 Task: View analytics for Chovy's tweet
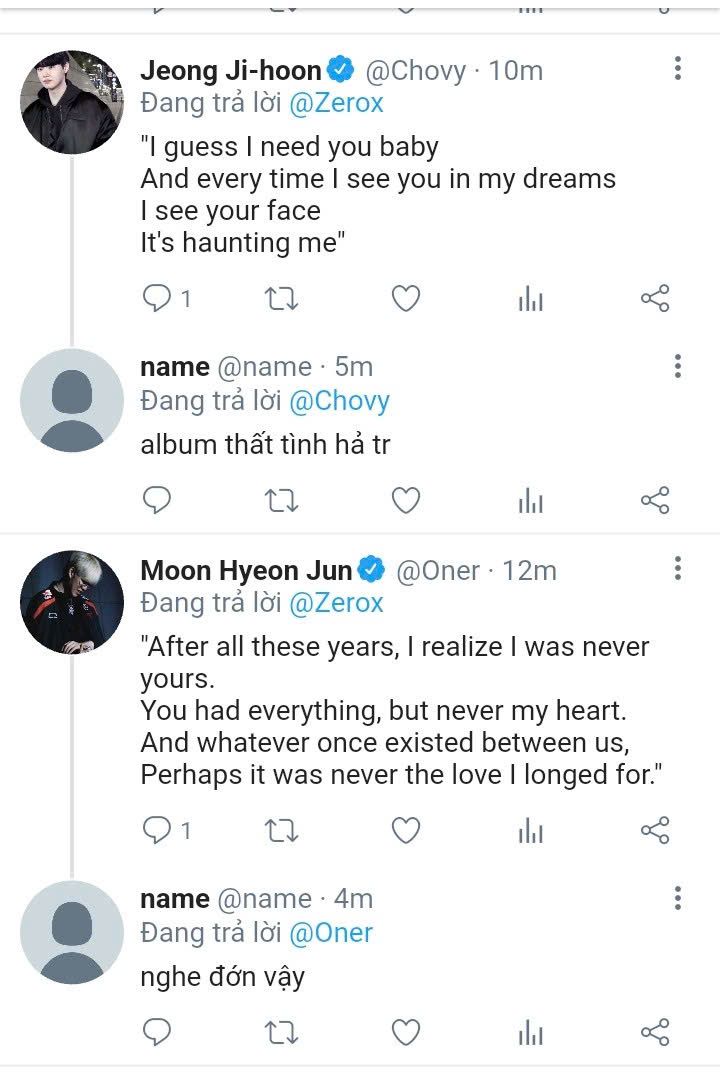[x=530, y=299]
